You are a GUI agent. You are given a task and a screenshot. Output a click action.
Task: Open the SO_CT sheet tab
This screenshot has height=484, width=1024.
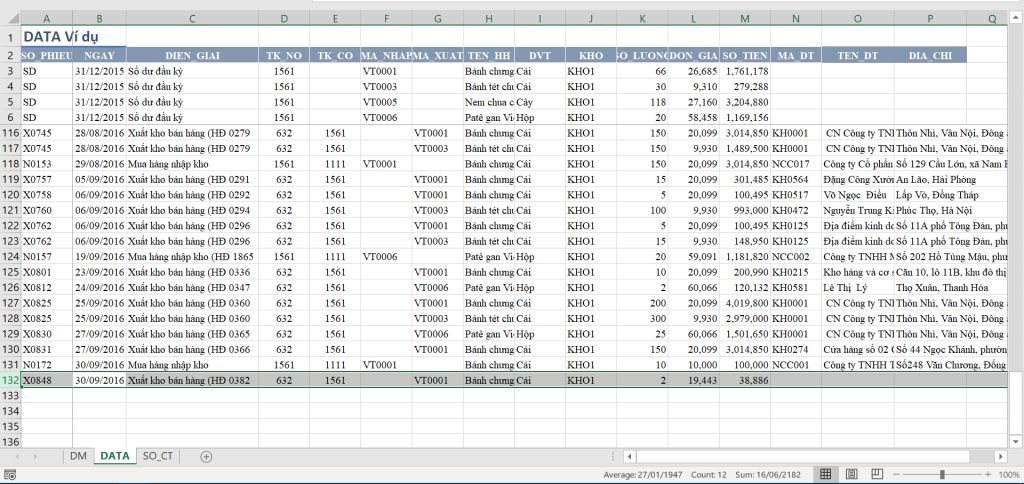point(157,456)
